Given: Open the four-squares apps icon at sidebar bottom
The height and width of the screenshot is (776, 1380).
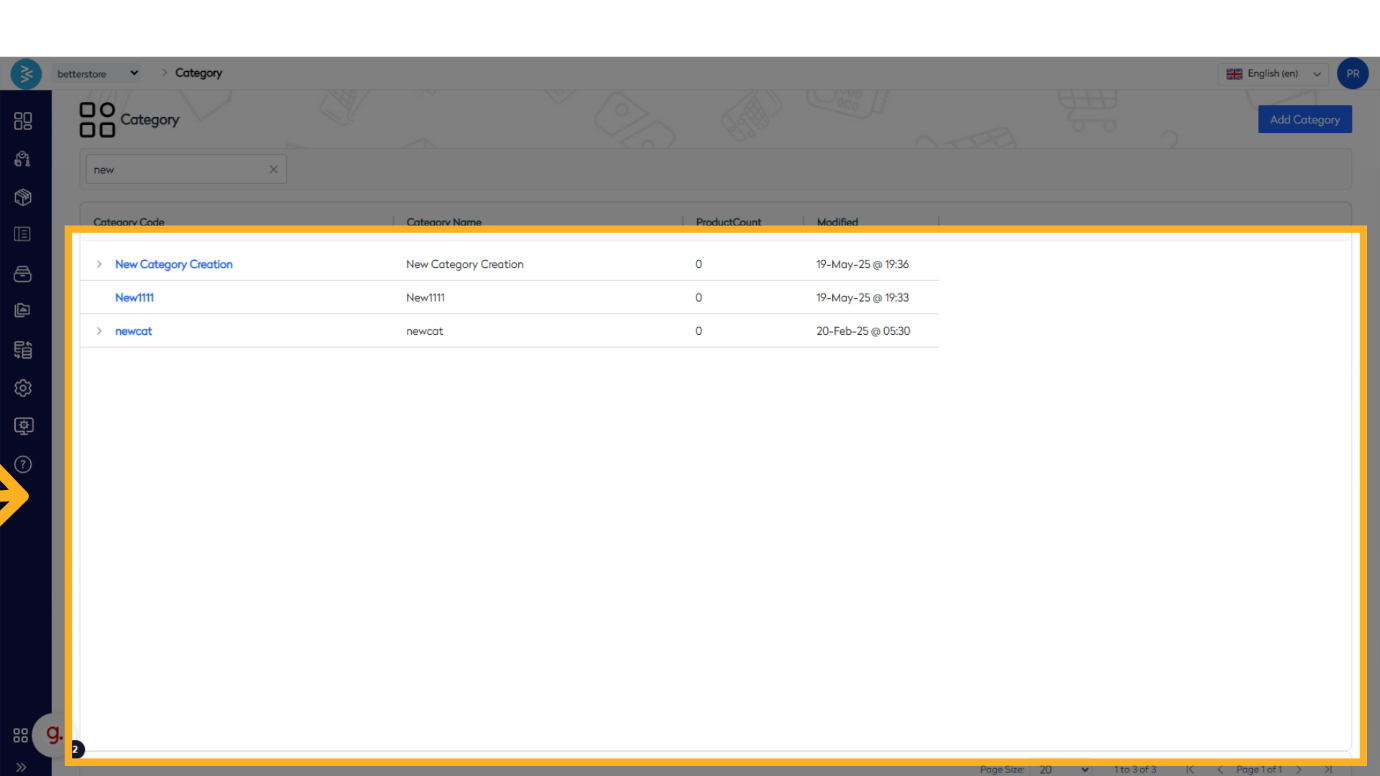Looking at the screenshot, I should point(20,736).
